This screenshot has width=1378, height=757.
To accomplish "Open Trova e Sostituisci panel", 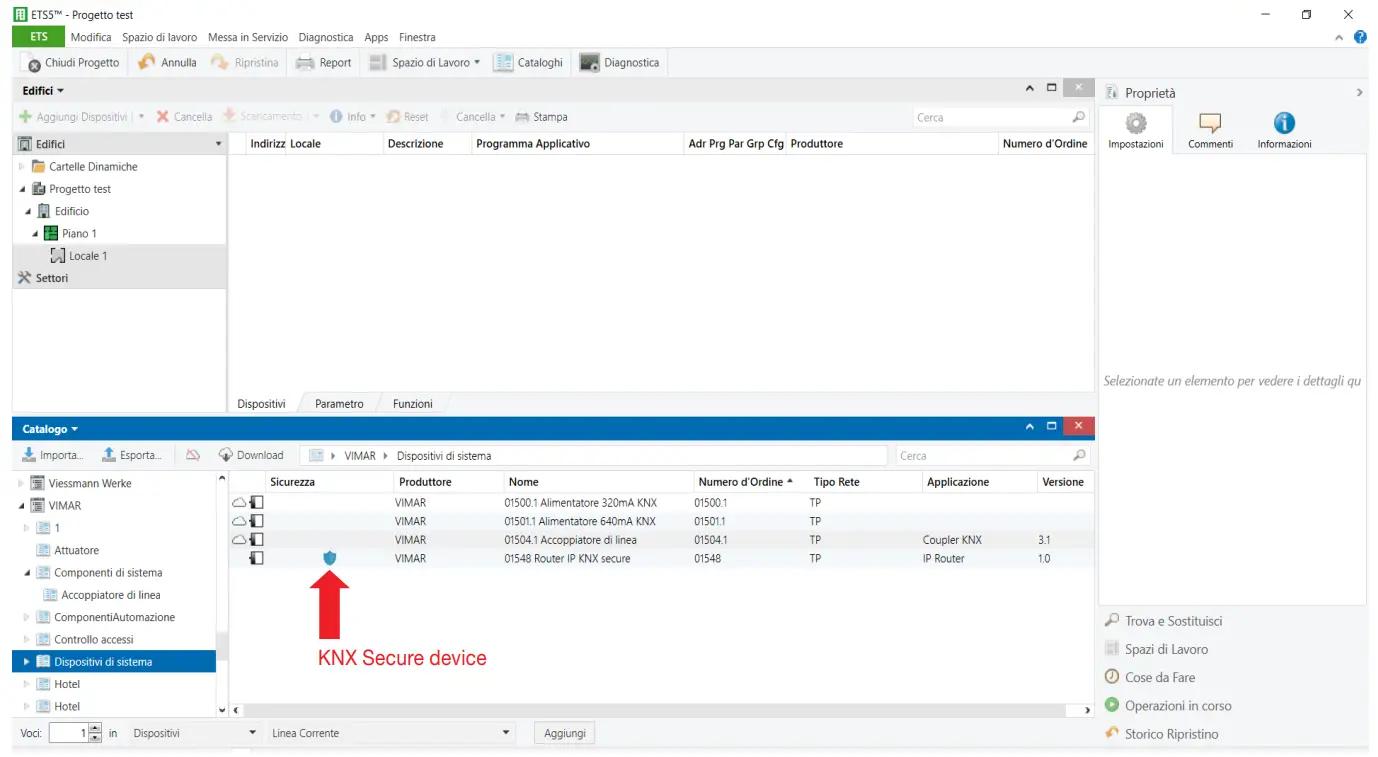I will coord(1172,621).
